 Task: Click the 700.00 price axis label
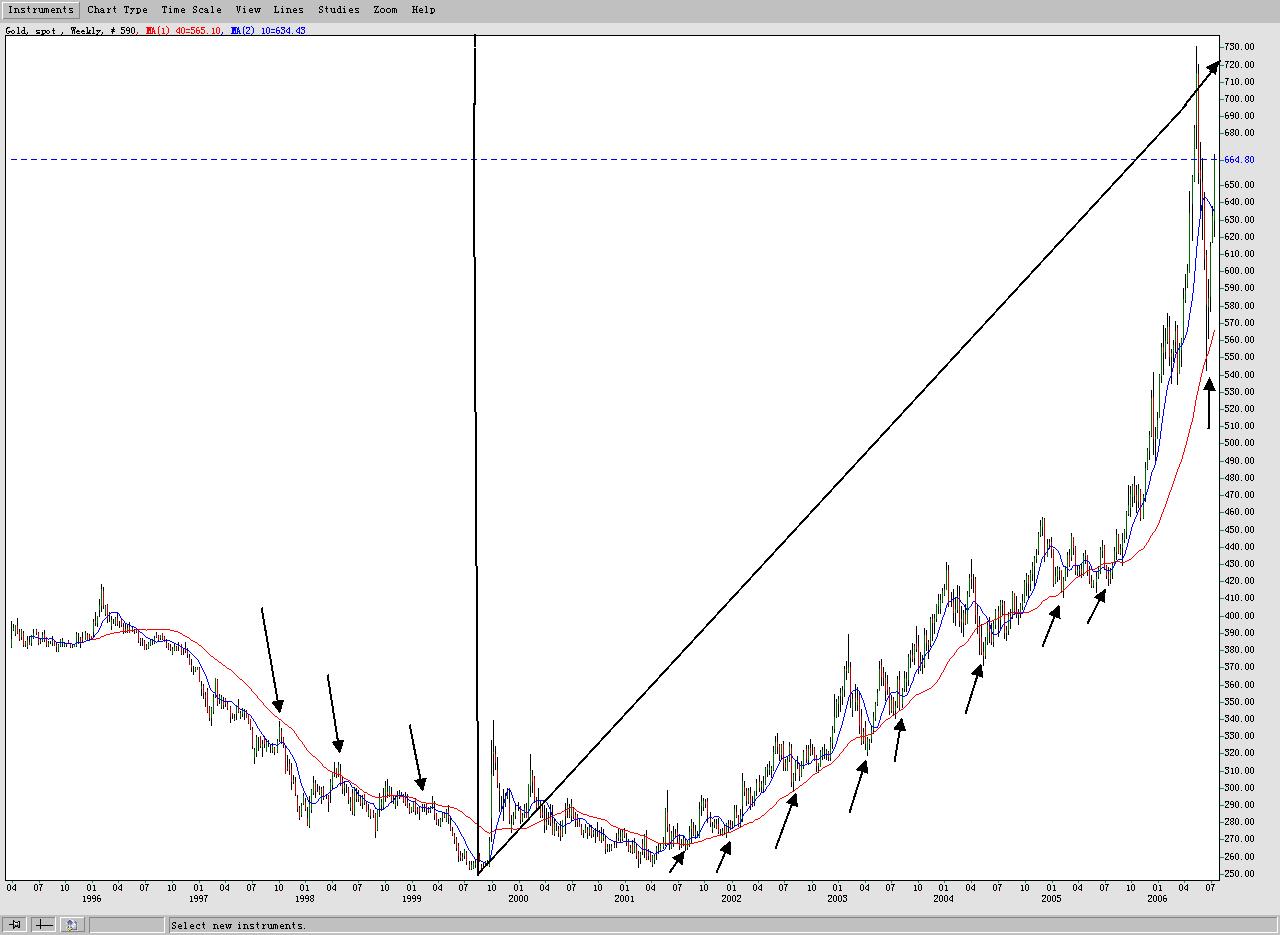pos(1240,99)
